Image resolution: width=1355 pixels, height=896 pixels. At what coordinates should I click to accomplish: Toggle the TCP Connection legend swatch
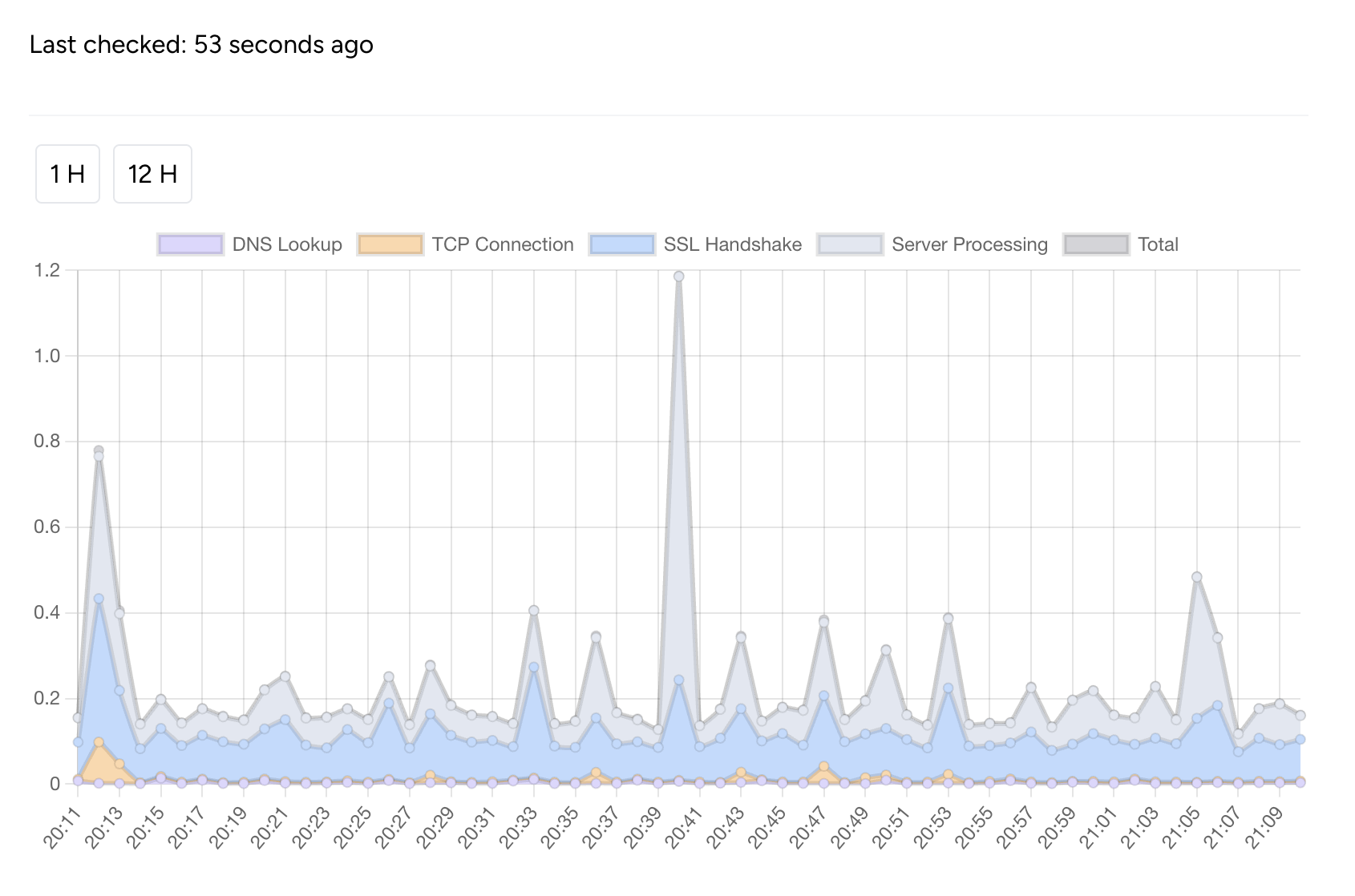click(x=390, y=244)
